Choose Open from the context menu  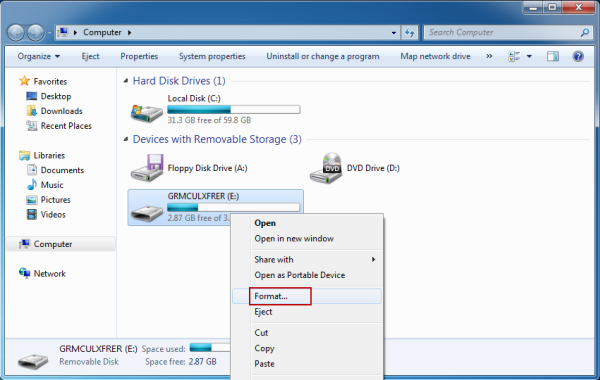[307, 223]
